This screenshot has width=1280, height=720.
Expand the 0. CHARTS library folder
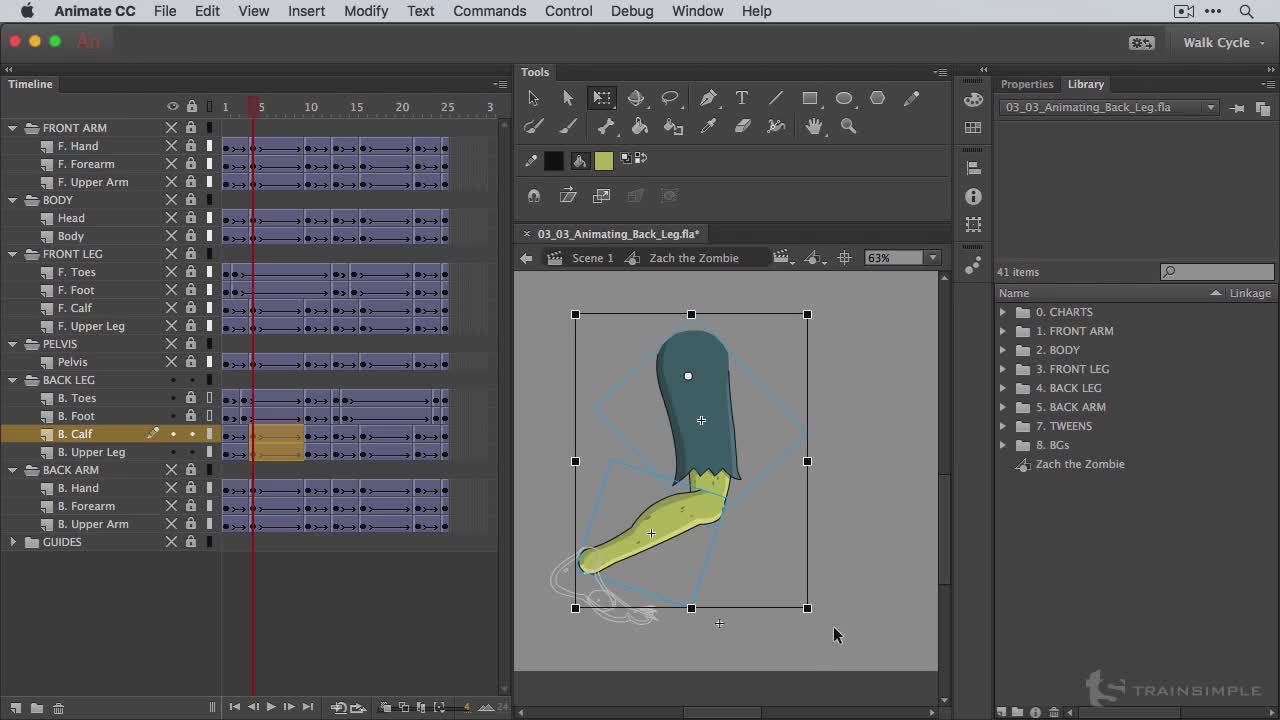pyautogui.click(x=1003, y=312)
